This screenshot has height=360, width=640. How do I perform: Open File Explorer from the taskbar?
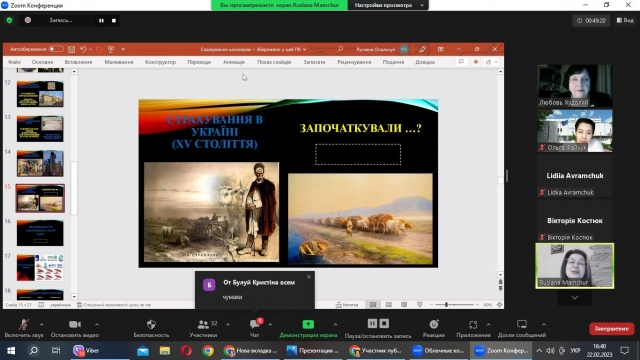164,351
